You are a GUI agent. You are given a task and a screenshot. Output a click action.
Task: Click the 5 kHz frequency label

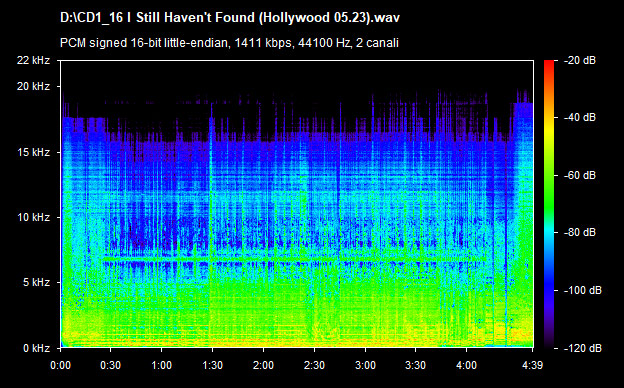[x=37, y=283]
